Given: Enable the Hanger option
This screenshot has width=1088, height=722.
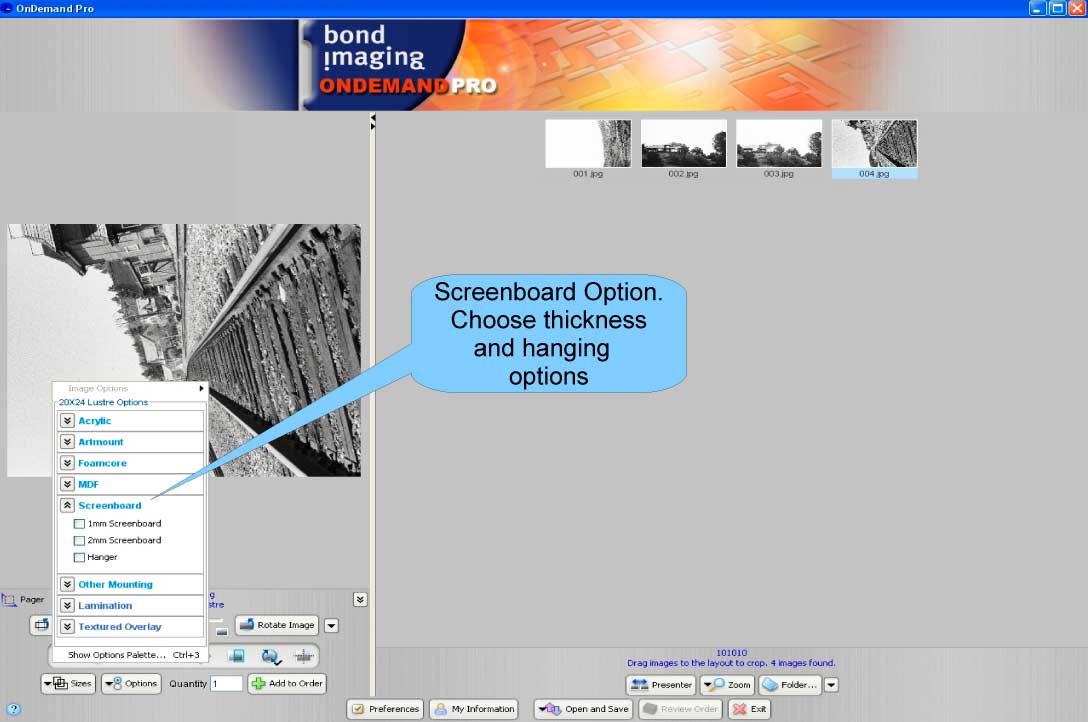Looking at the screenshot, I should pyautogui.click(x=78, y=557).
